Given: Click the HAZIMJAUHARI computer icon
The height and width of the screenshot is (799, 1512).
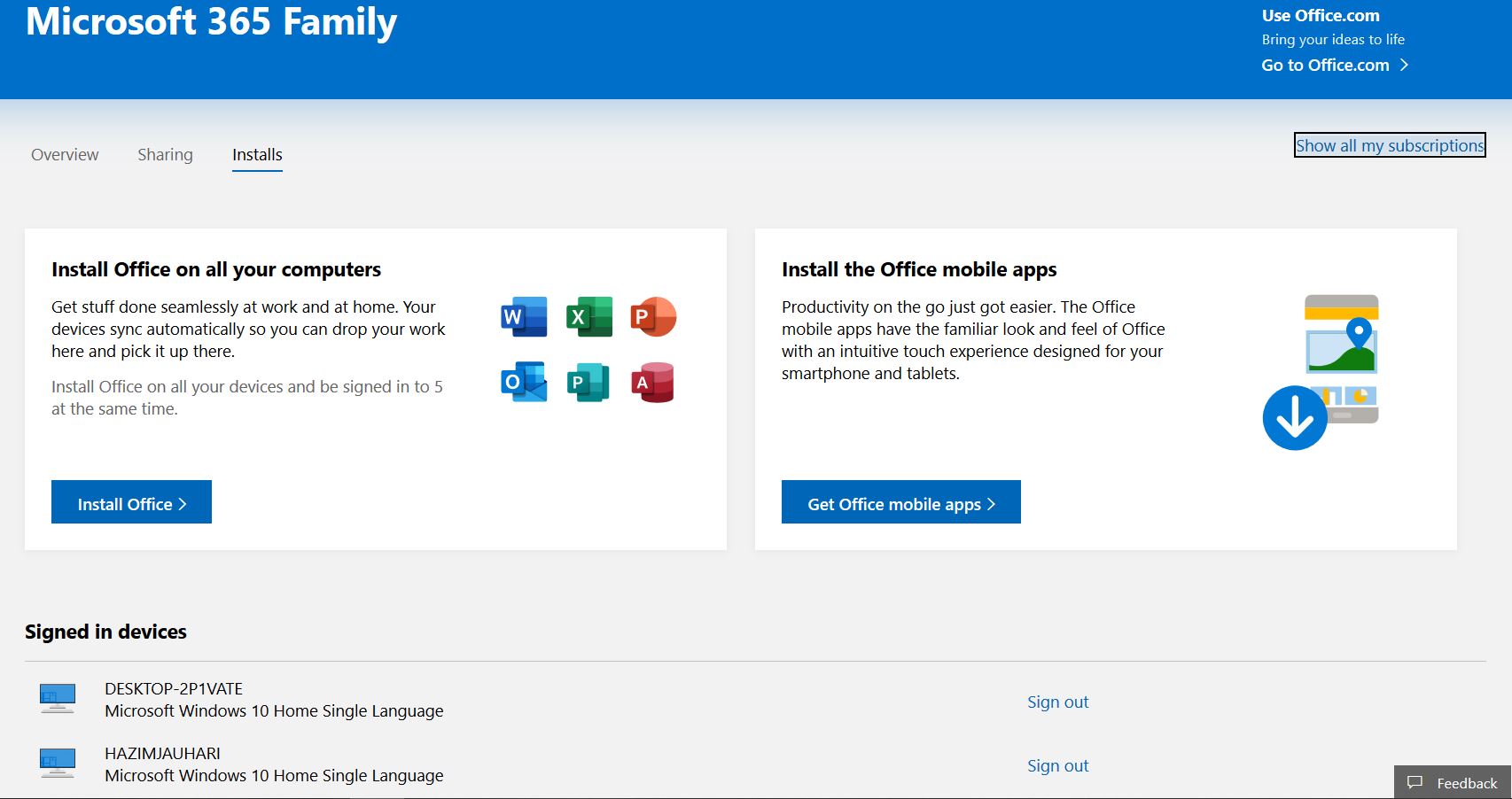Looking at the screenshot, I should point(58,763).
